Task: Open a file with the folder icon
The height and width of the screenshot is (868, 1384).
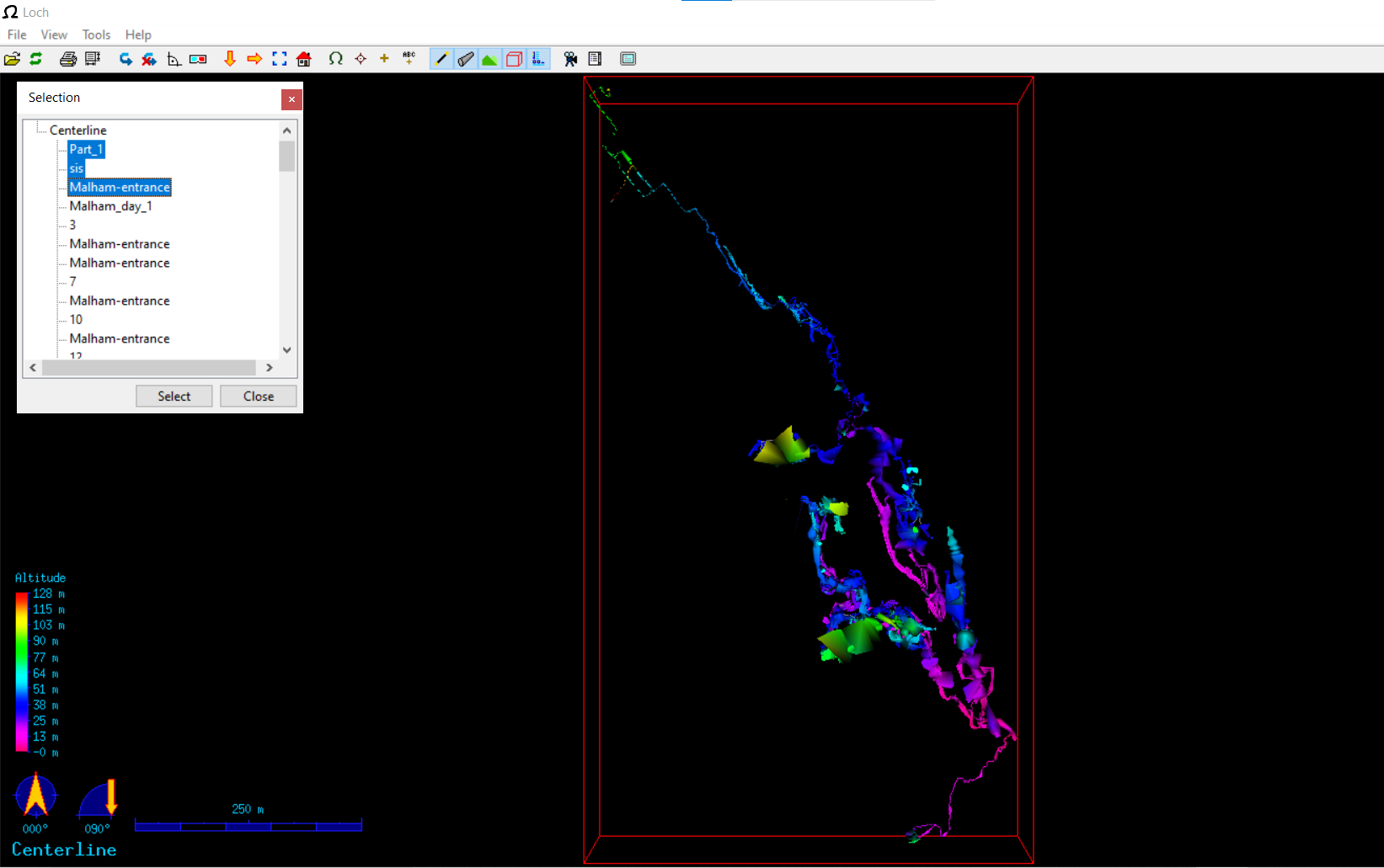Action: [x=12, y=59]
